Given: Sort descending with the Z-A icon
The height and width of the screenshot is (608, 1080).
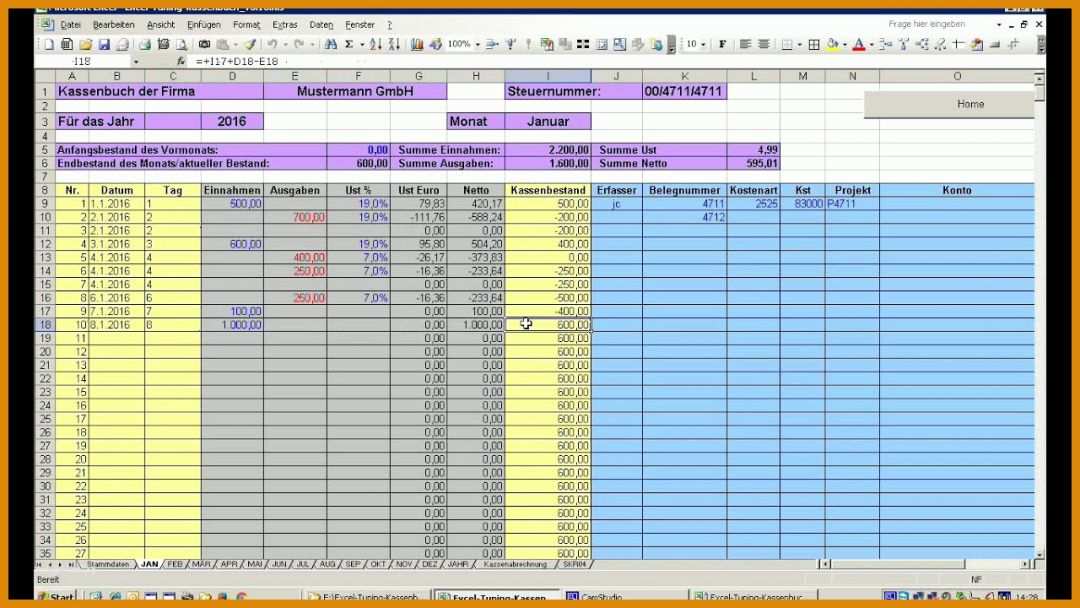Looking at the screenshot, I should [x=394, y=44].
